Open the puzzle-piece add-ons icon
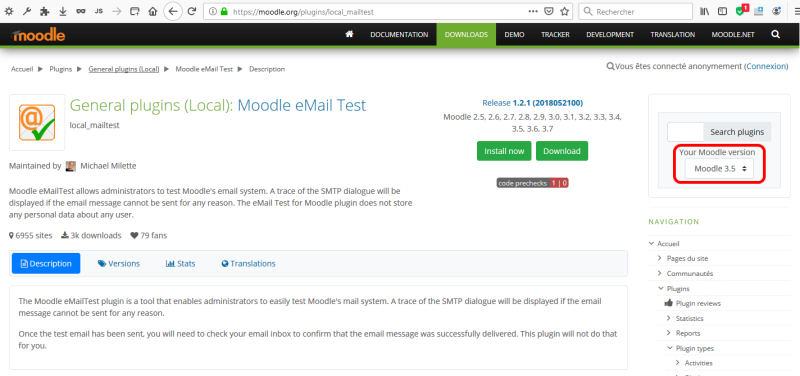The height and width of the screenshot is (376, 800). coord(45,11)
